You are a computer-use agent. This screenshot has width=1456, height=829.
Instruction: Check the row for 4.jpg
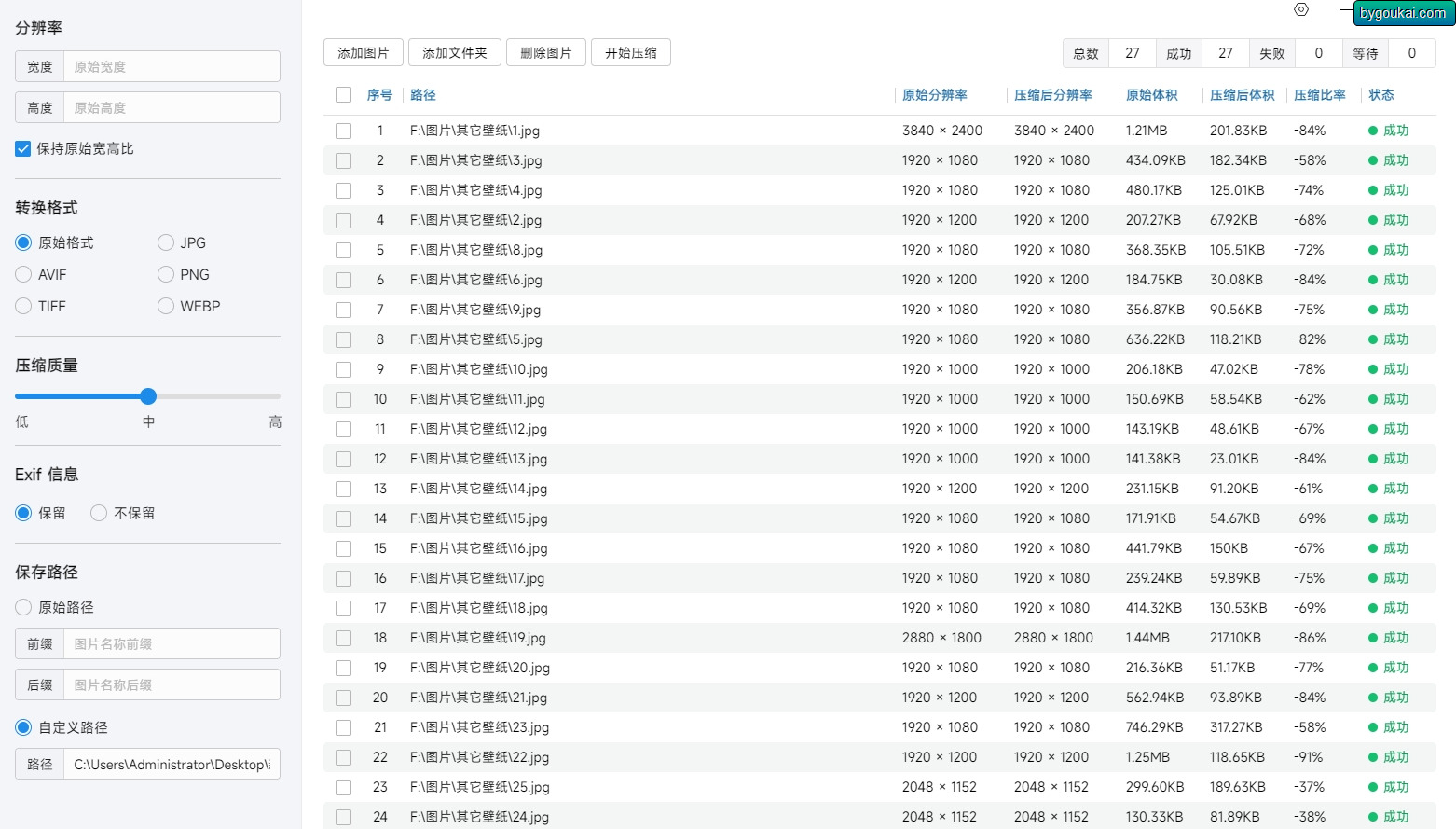click(x=343, y=190)
